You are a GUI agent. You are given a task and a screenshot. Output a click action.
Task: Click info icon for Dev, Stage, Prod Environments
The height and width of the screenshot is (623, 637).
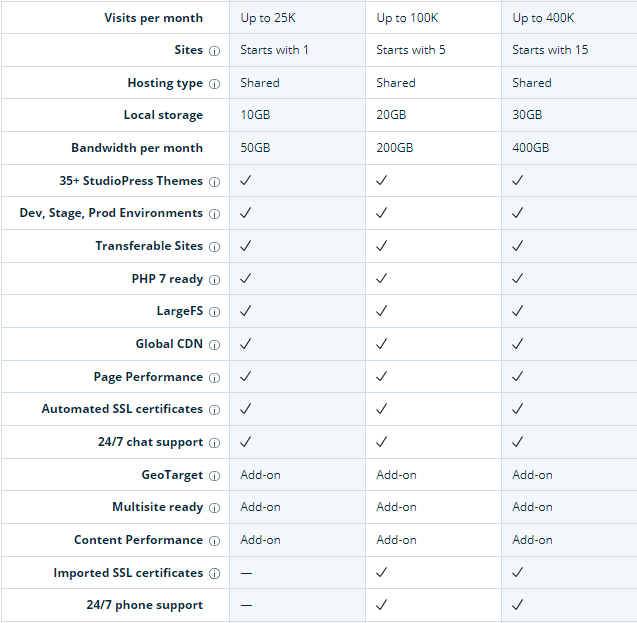tap(214, 214)
